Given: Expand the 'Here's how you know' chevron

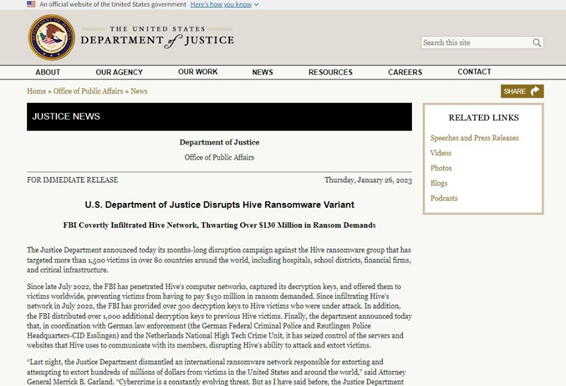Looking at the screenshot, I should [x=256, y=5].
